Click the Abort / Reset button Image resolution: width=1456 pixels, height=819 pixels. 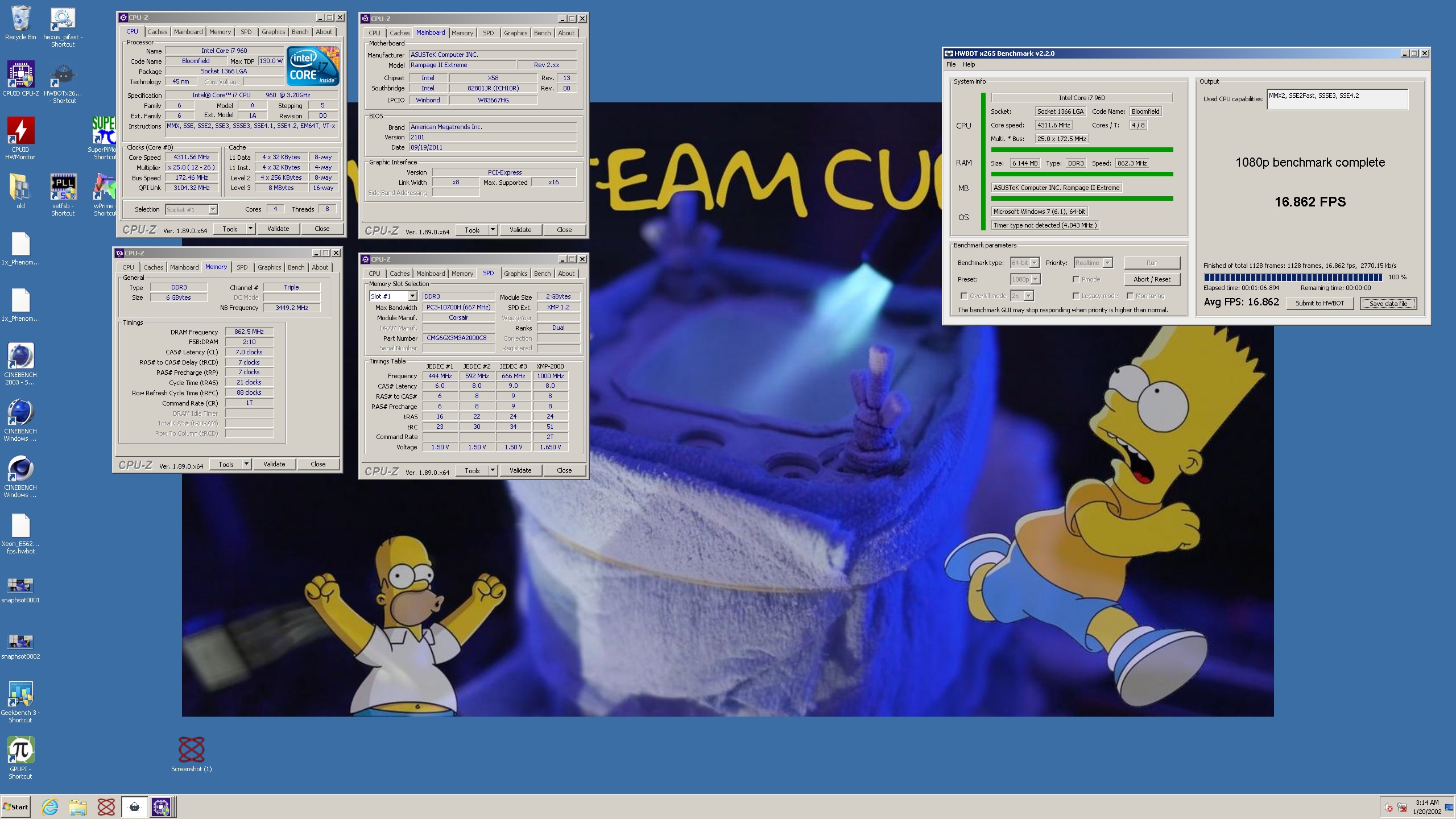[1152, 279]
